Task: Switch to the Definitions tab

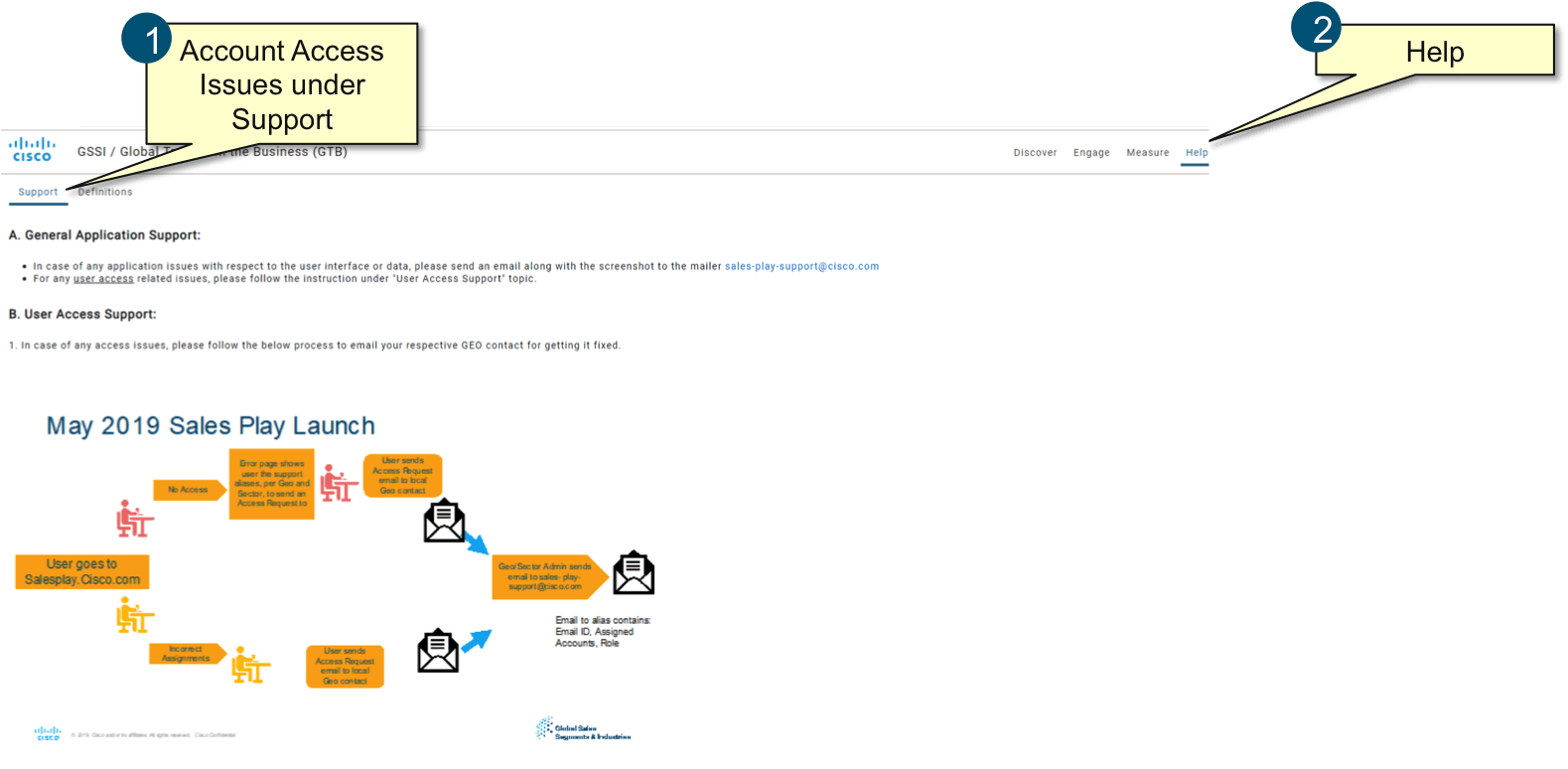Action: tap(105, 193)
